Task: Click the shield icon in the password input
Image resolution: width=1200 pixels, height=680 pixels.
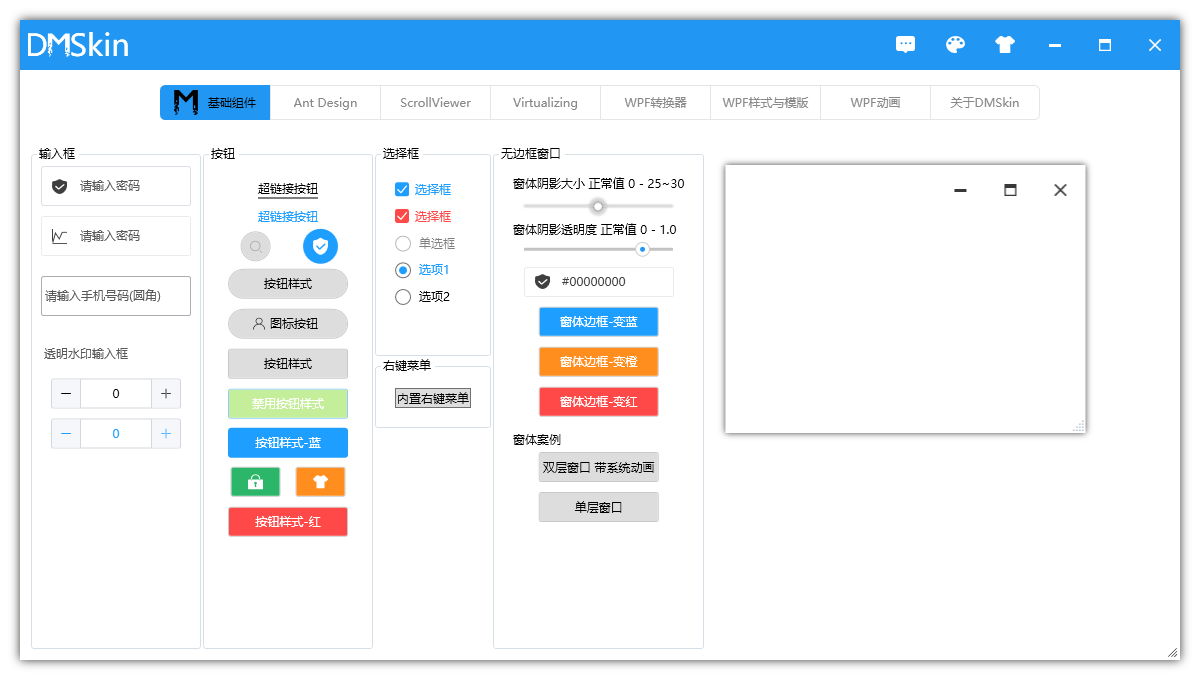Action: (60, 186)
